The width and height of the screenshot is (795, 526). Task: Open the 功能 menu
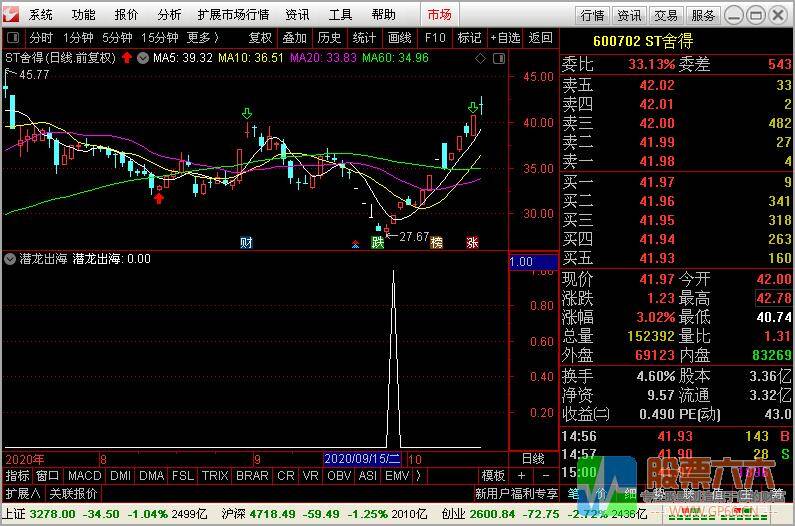[x=83, y=15]
